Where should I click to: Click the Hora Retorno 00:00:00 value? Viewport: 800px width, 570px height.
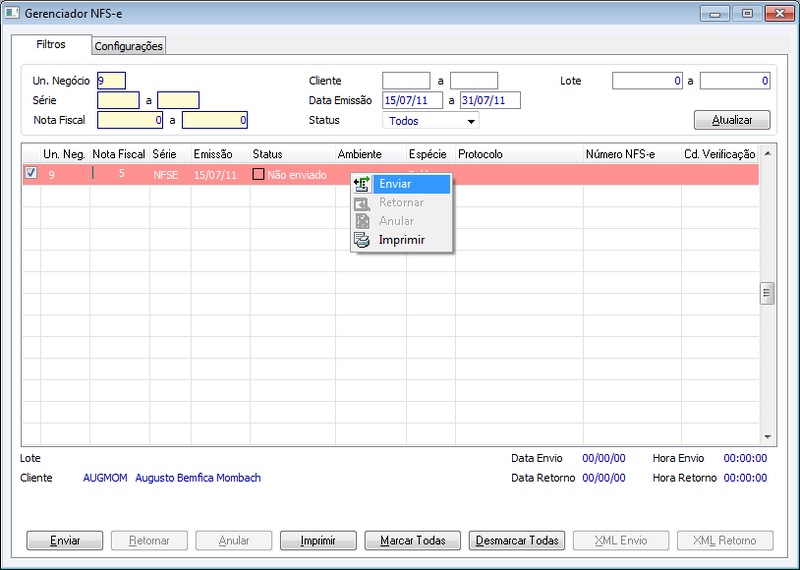click(745, 478)
